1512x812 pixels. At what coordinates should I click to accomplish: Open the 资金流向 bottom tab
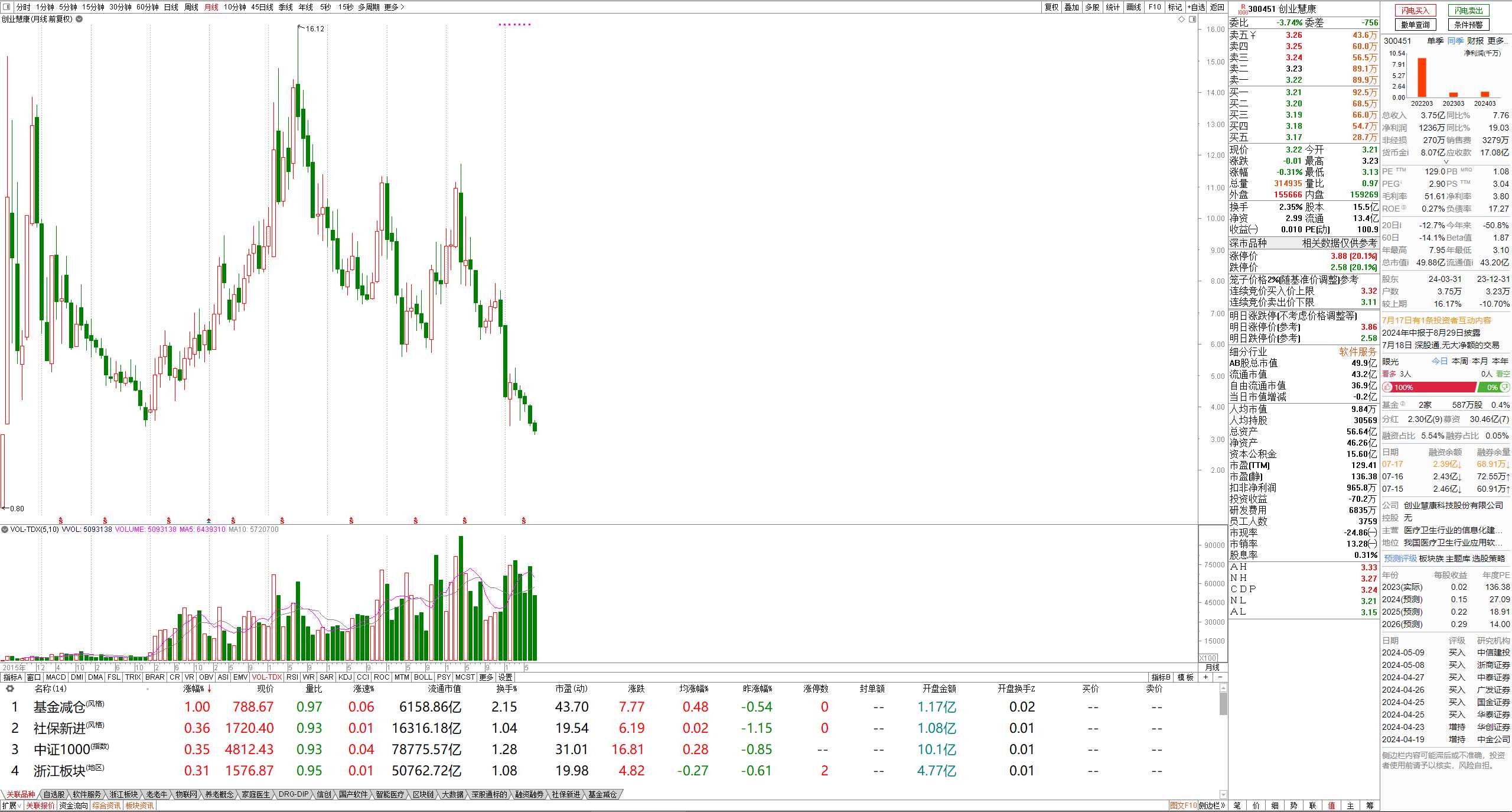point(73,805)
